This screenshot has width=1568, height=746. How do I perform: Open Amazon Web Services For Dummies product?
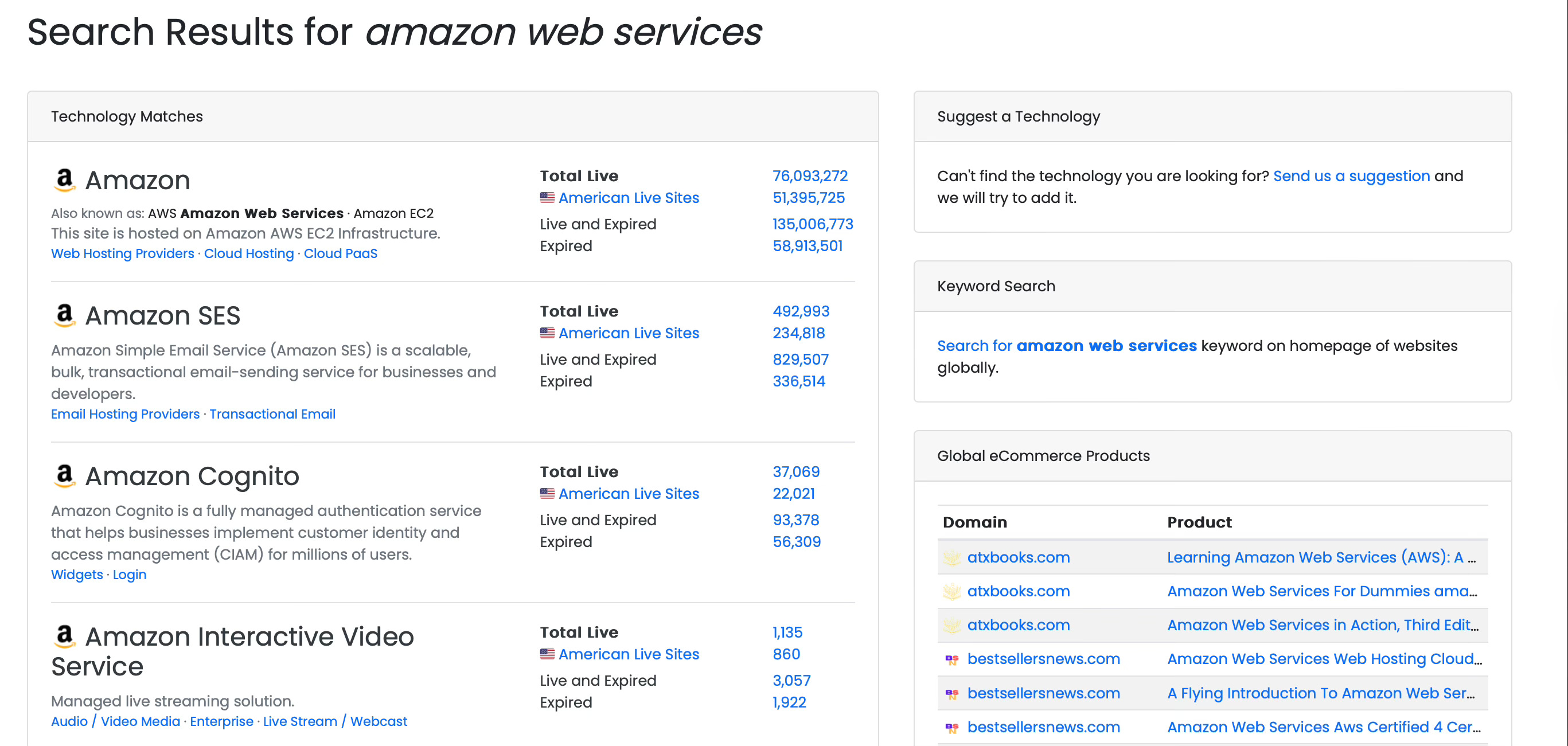click(1321, 591)
